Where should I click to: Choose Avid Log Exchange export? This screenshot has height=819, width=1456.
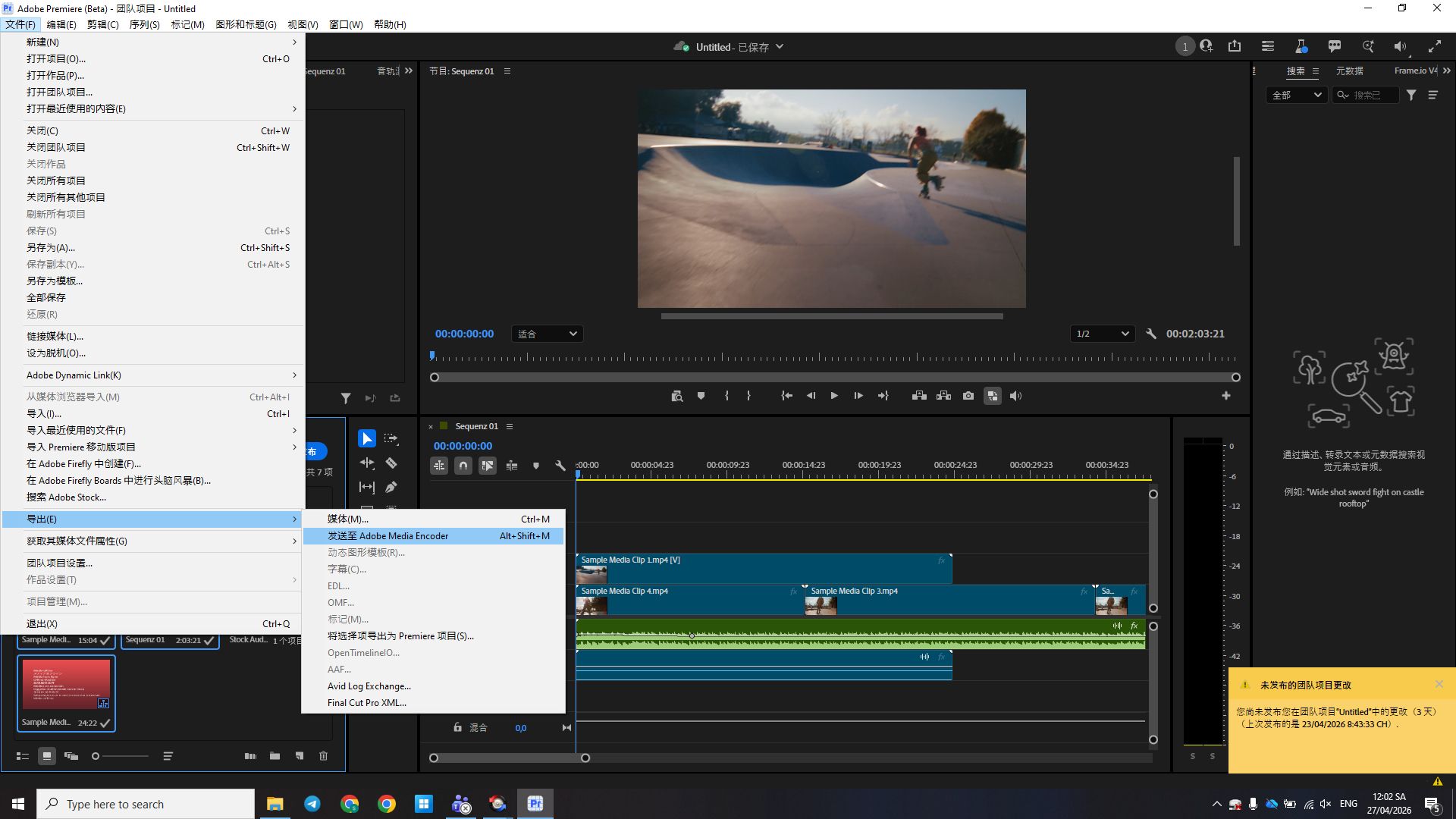(x=433, y=686)
